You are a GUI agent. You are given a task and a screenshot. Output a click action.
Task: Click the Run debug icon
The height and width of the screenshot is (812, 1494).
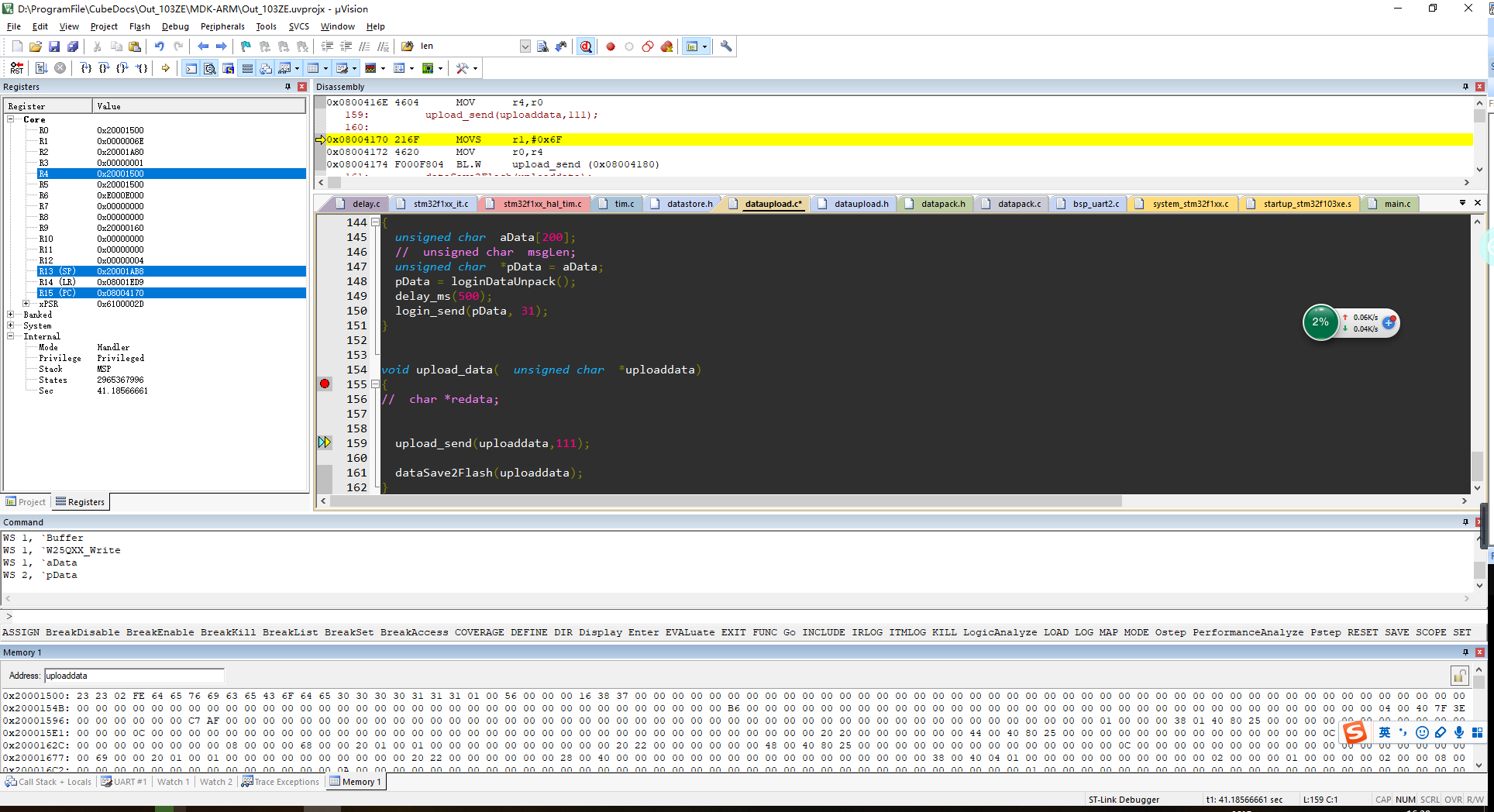tap(41, 68)
